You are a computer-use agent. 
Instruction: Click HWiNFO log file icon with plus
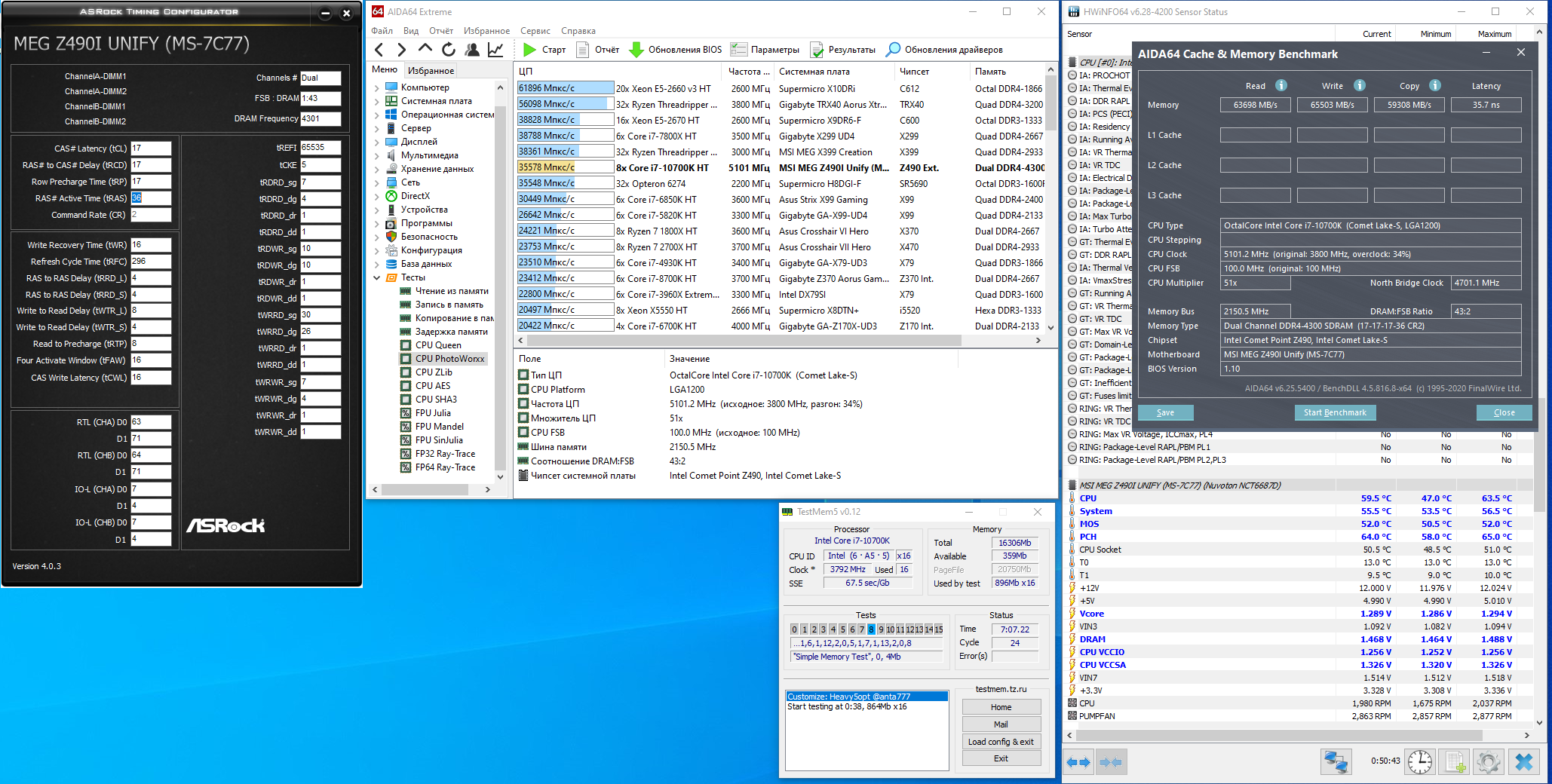(x=1455, y=762)
